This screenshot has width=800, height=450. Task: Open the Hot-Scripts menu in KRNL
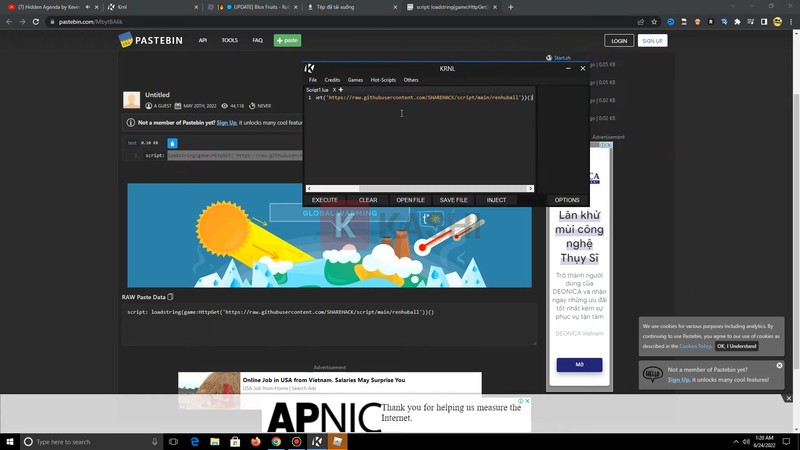tap(383, 80)
